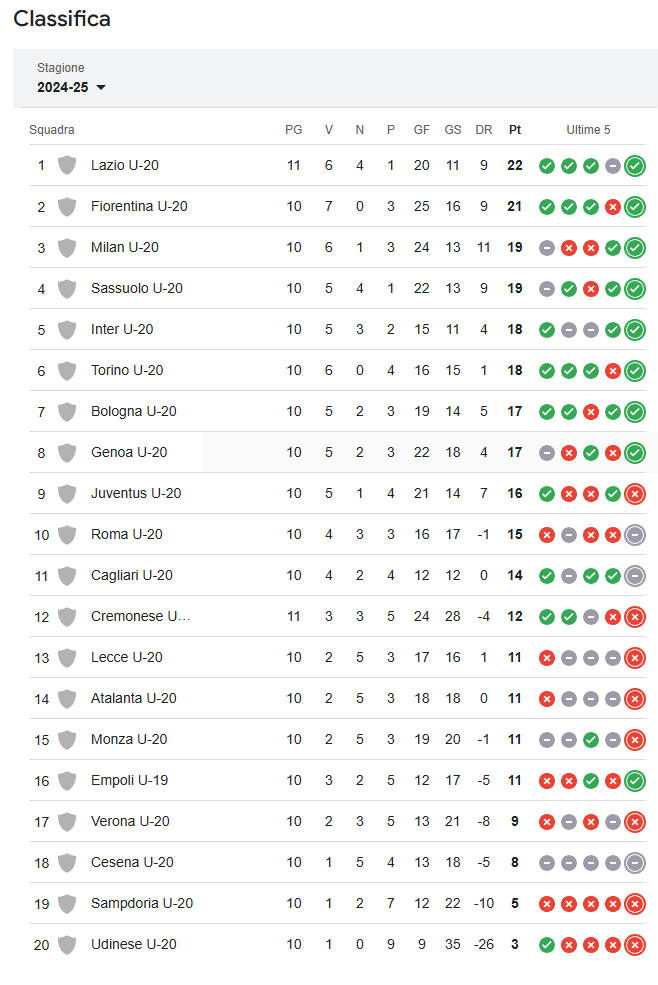658x985 pixels.
Task: Open the Torino U-20 team link
Action: pyautogui.click(x=127, y=370)
